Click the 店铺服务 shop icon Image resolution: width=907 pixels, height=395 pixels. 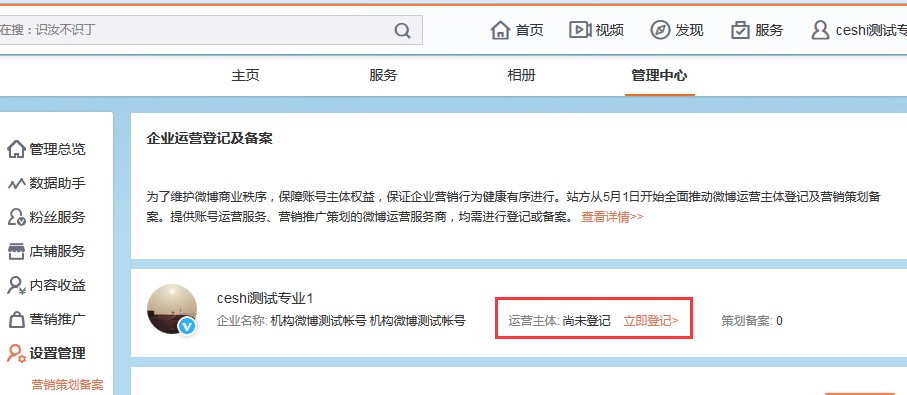[16, 252]
